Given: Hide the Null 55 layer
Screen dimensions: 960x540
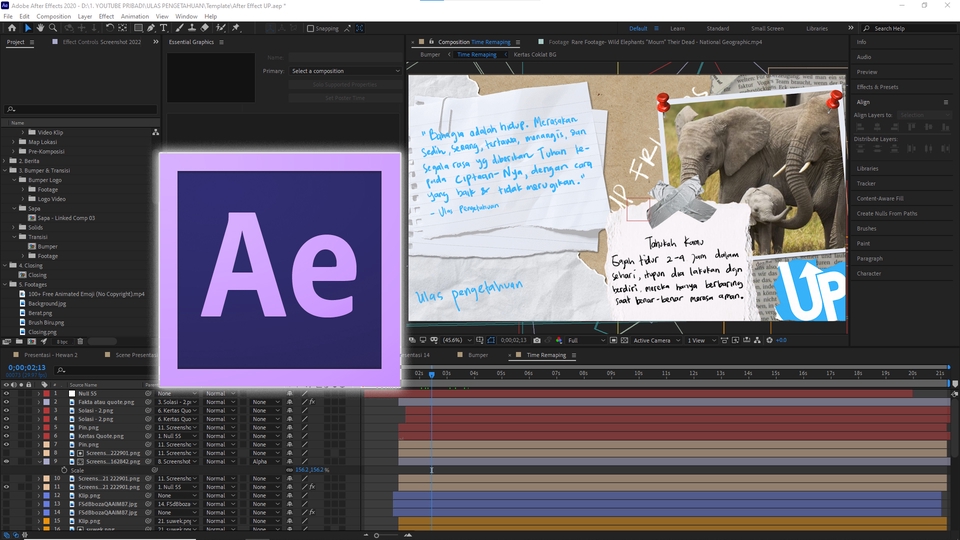Looking at the screenshot, I should [x=6, y=394].
